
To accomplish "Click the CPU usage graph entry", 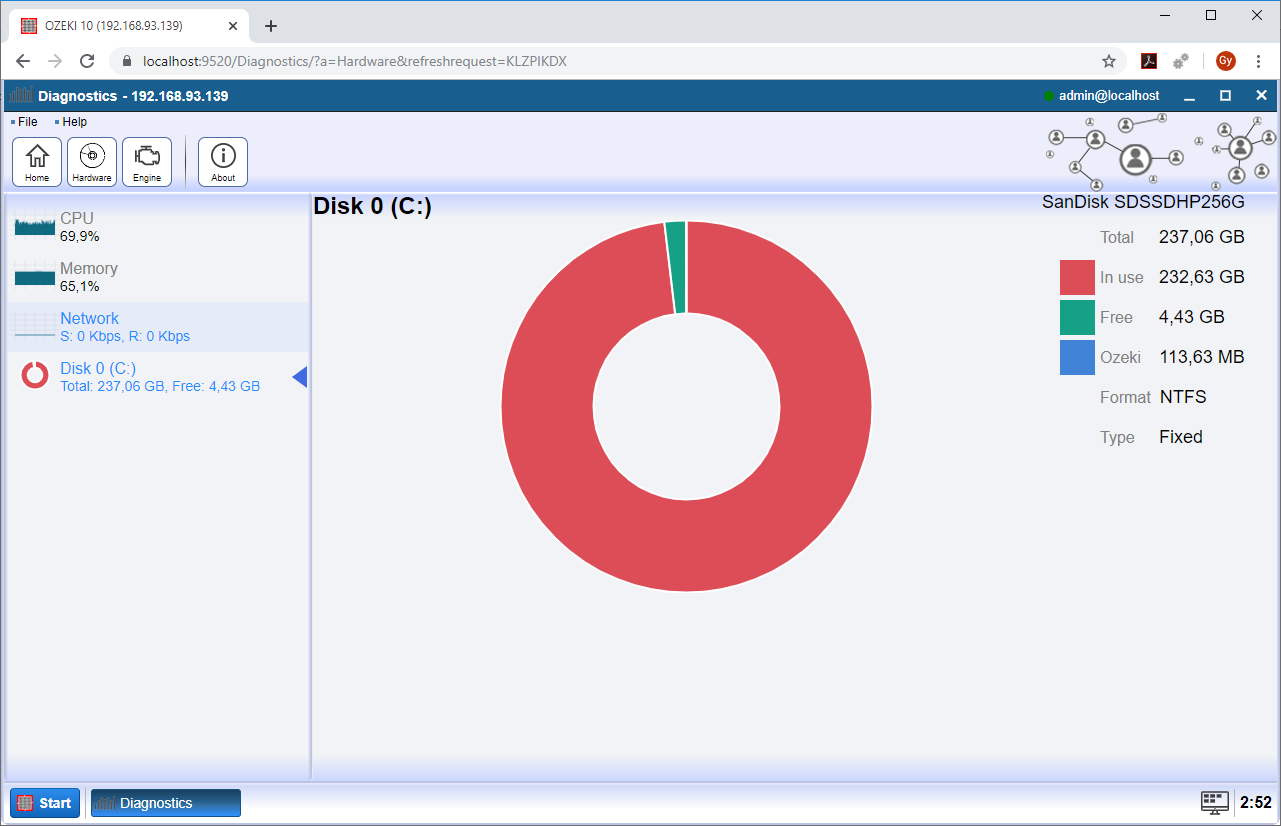I will tap(35, 226).
